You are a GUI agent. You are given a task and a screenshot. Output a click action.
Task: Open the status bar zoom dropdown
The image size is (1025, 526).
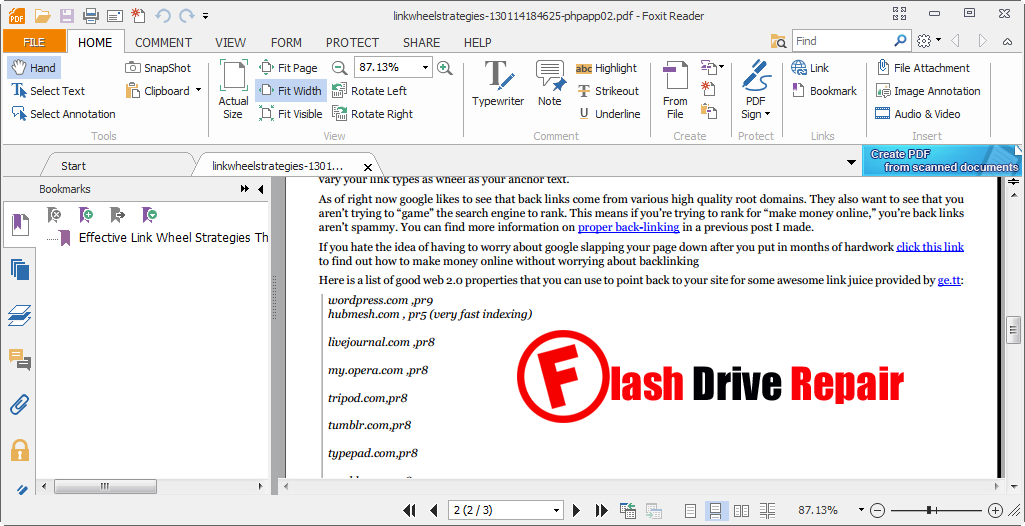[861, 510]
